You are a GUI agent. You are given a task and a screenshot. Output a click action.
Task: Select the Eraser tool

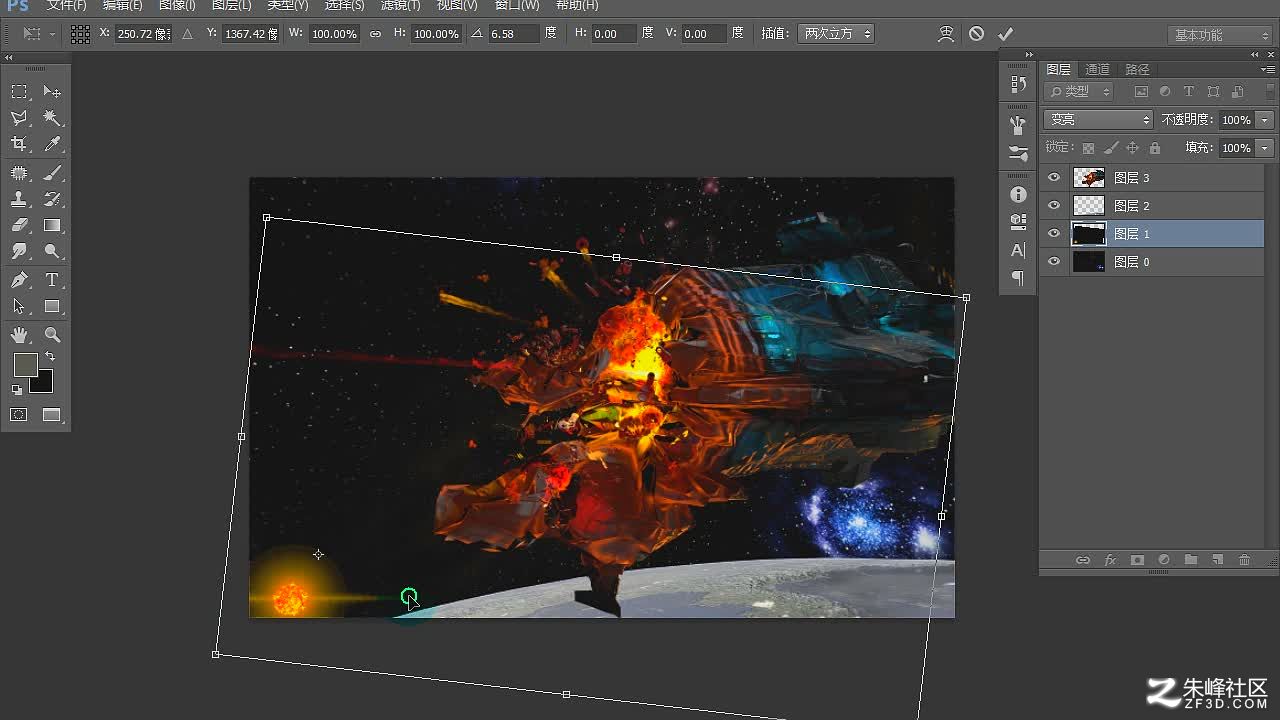coord(19,226)
